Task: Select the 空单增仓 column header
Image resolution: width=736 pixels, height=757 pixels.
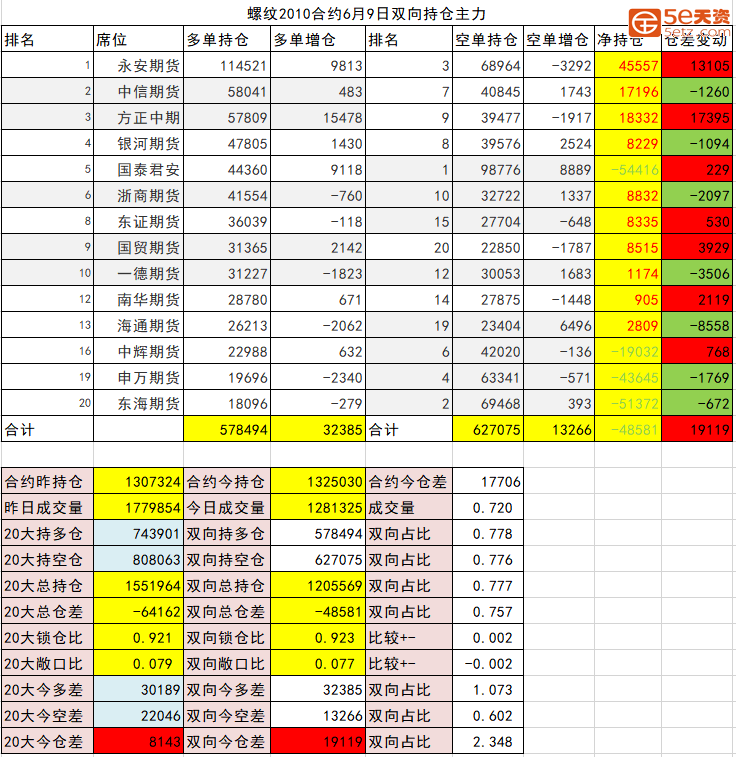Action: pos(559,39)
